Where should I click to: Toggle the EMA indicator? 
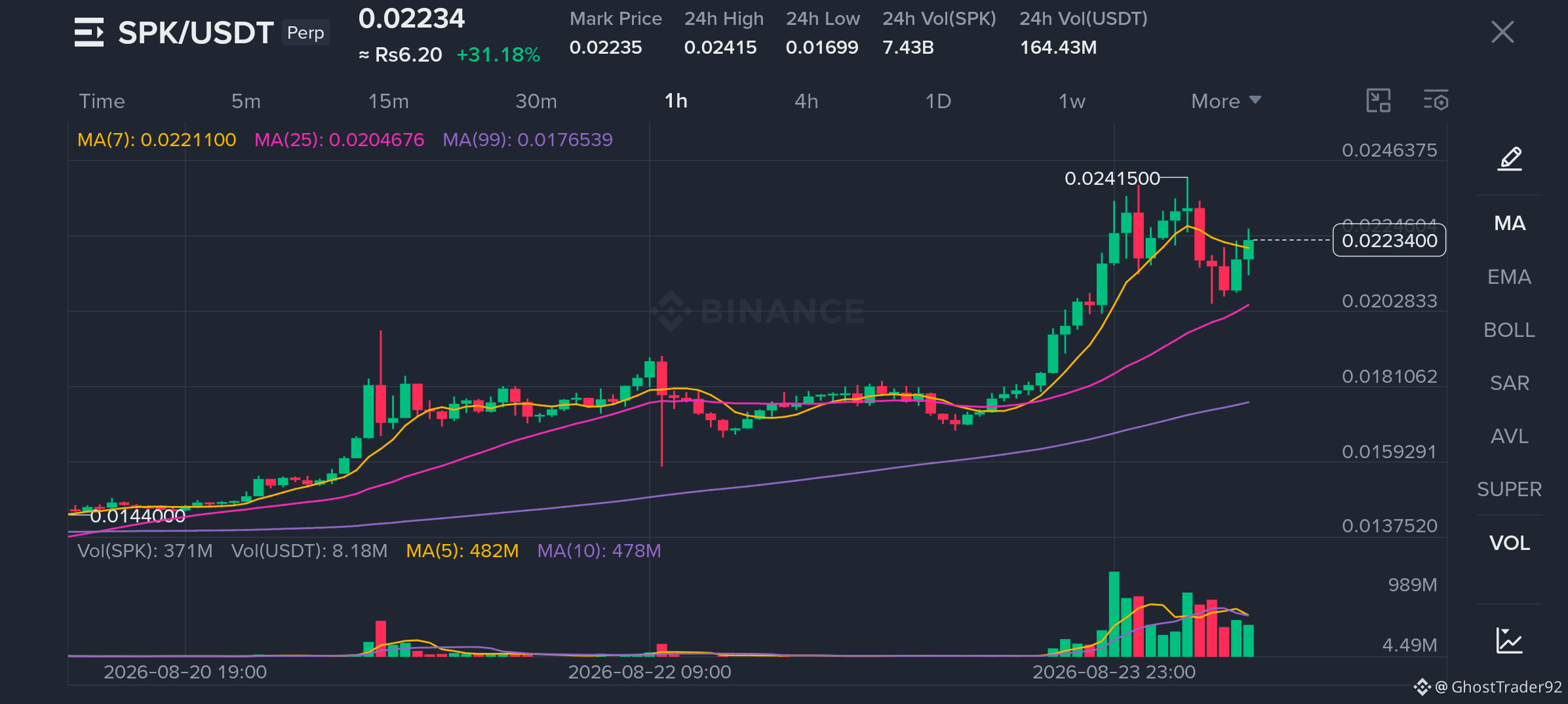coord(1510,277)
